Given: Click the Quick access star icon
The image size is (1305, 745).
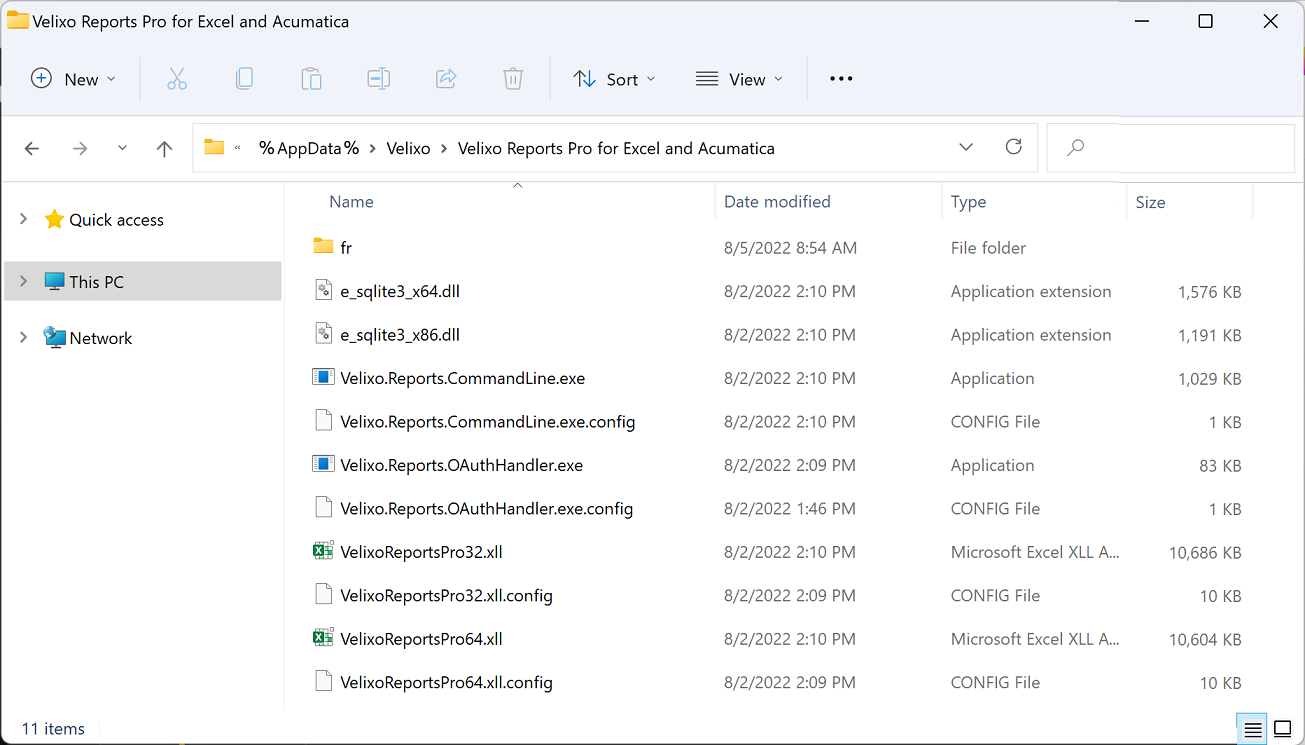Looking at the screenshot, I should click(x=54, y=219).
